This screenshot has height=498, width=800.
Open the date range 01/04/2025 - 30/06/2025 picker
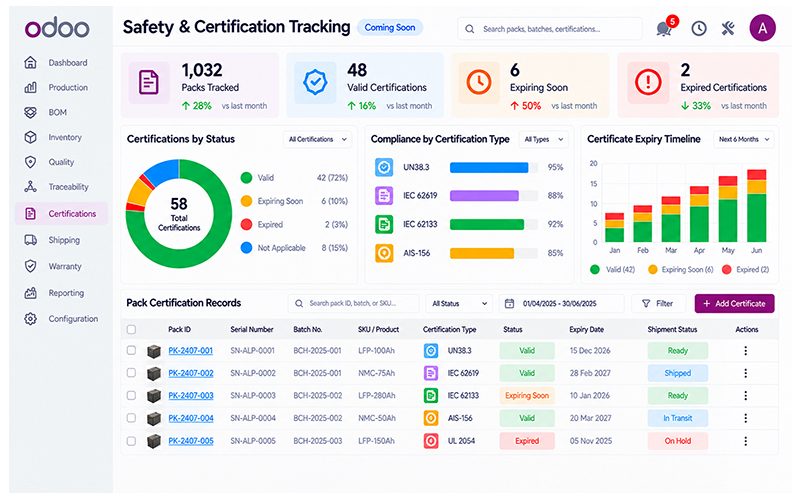pyautogui.click(x=561, y=304)
